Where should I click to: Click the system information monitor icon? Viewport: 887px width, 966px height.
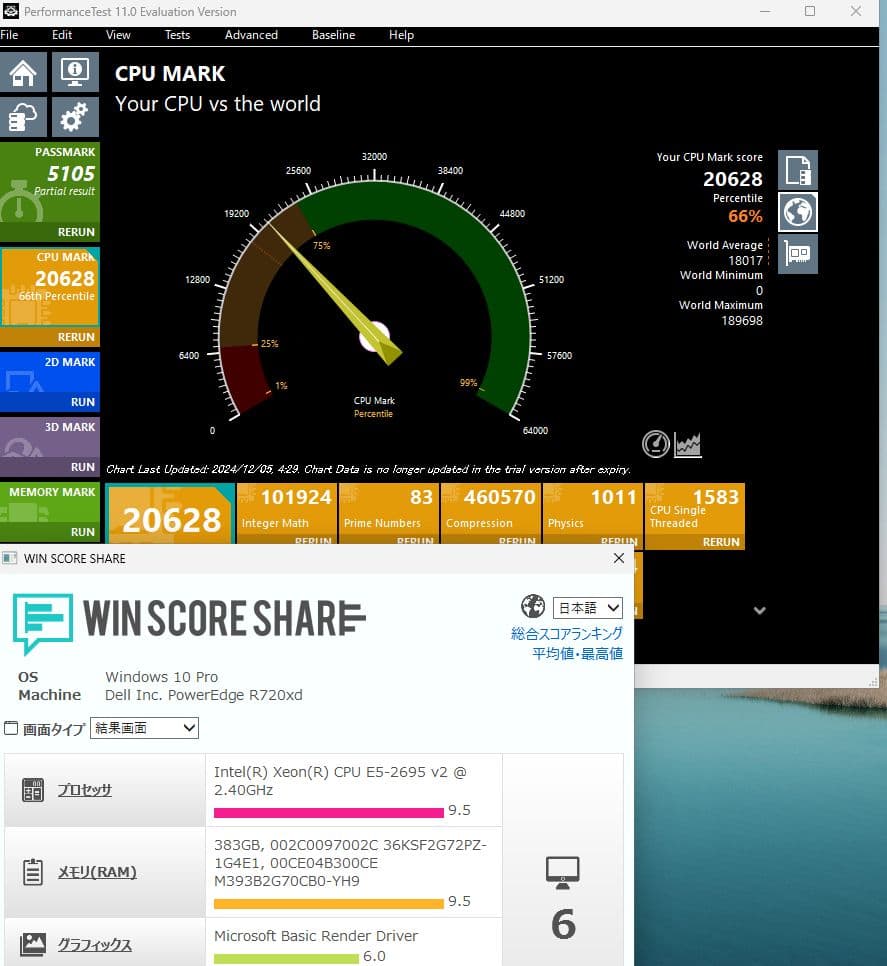pyautogui.click(x=74, y=71)
